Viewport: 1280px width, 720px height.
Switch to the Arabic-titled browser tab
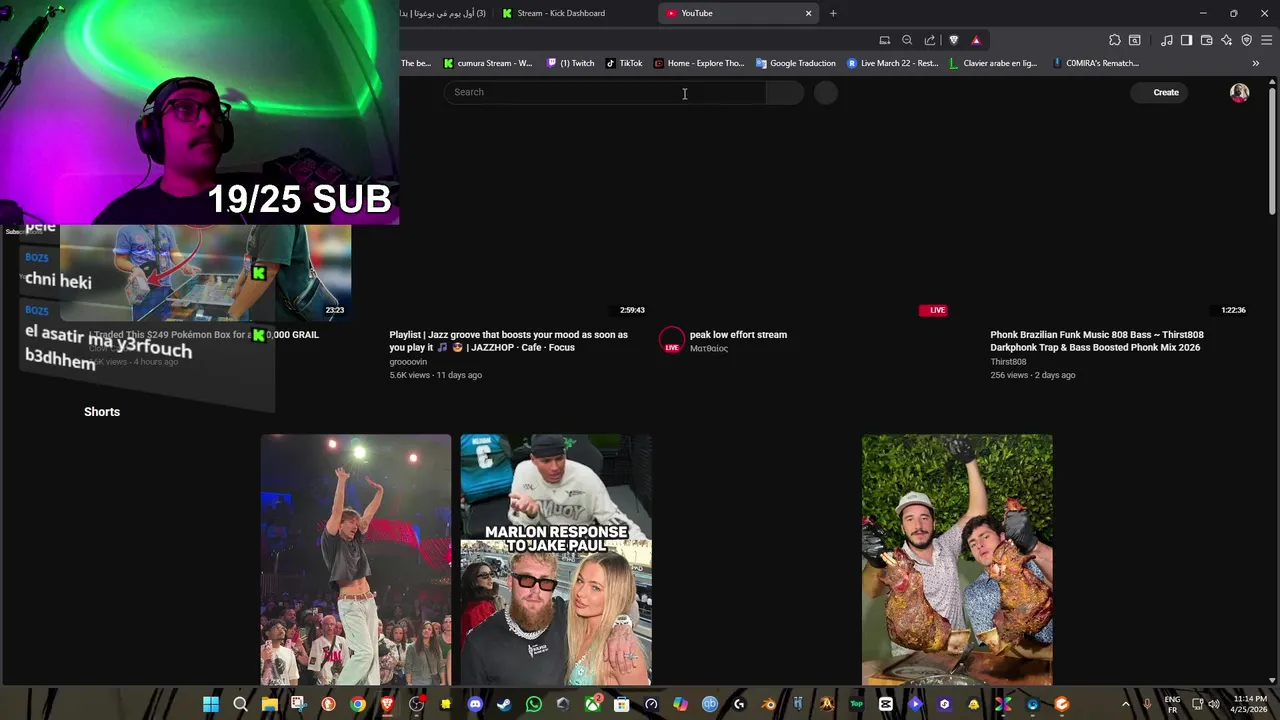point(445,13)
